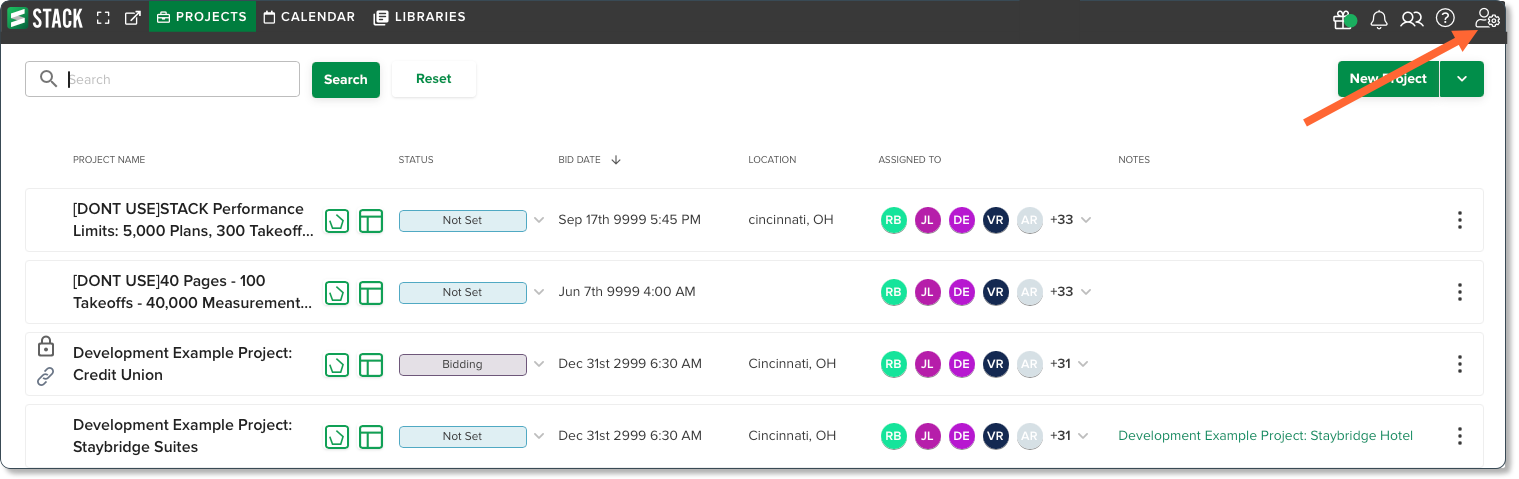Open takeoff icon for Credit Union project
1519x479 pixels.
click(337, 364)
